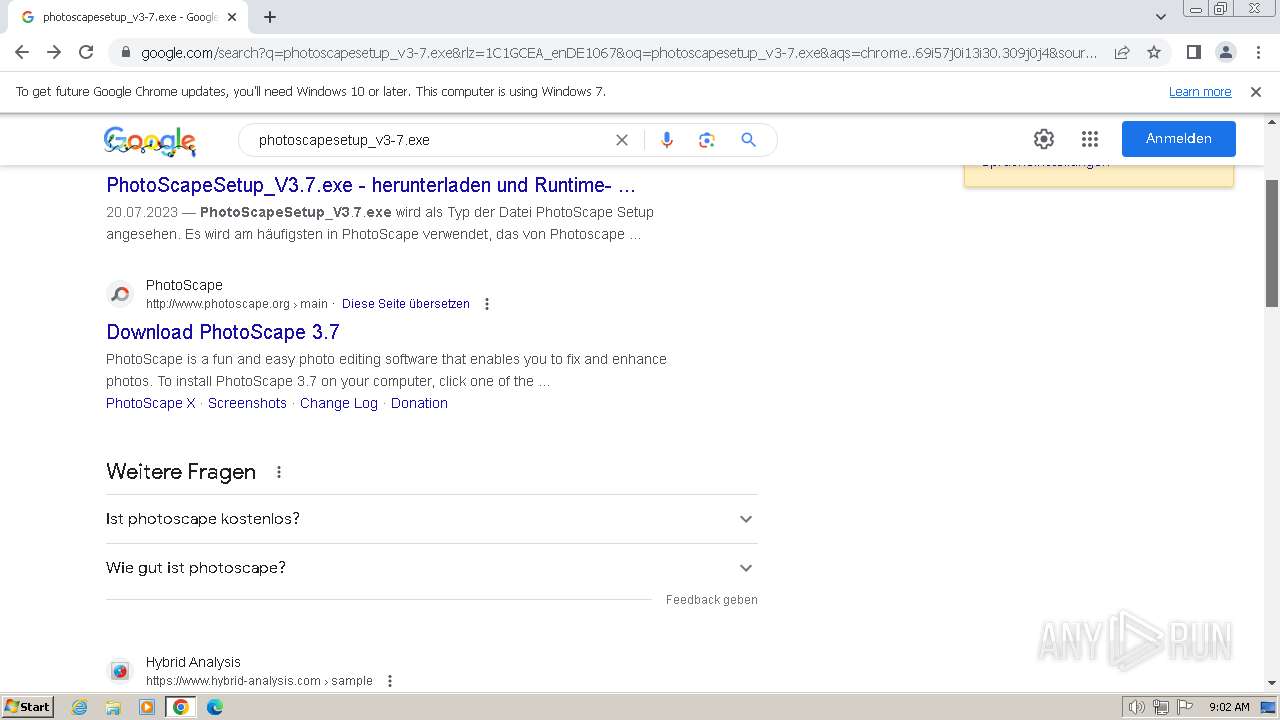The width and height of the screenshot is (1280, 720).
Task: Open a new browser tab
Action: click(x=270, y=17)
